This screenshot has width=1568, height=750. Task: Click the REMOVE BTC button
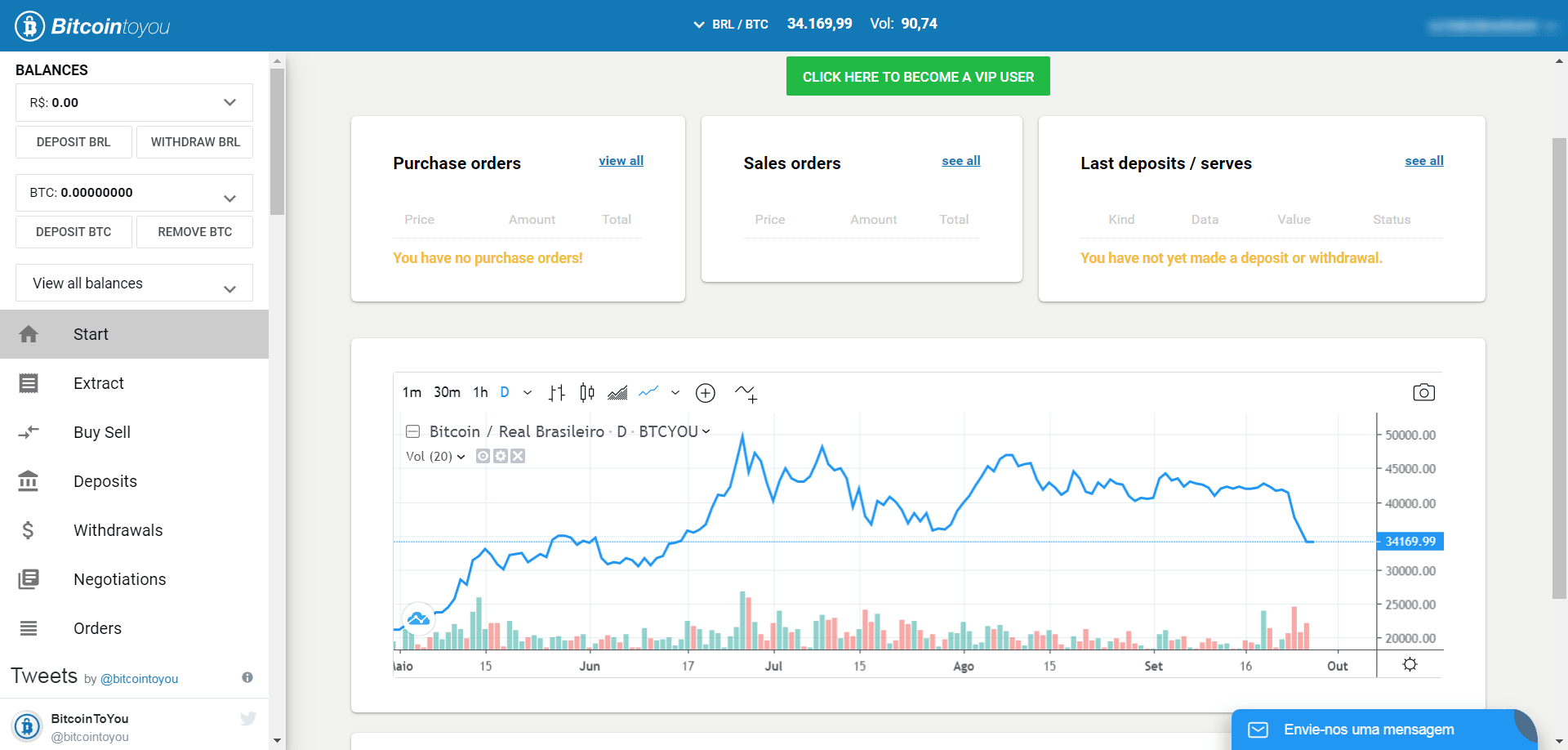195,232
